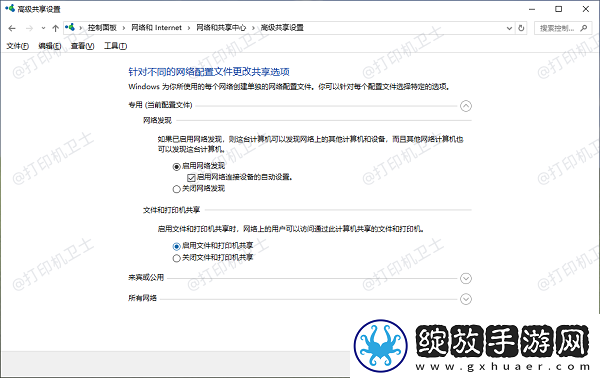Open the 文件(F) menu
The width and height of the screenshot is (600, 378).
pos(18,46)
